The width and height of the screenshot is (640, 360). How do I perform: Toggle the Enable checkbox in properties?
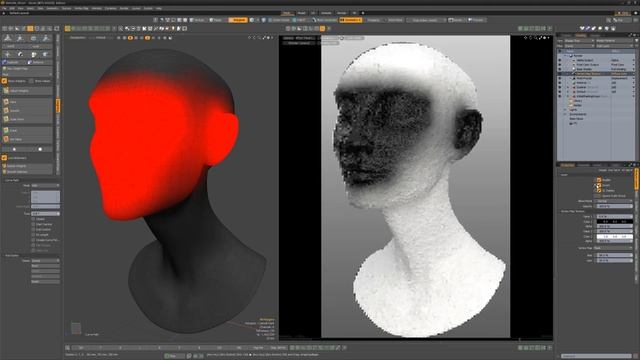pos(599,180)
